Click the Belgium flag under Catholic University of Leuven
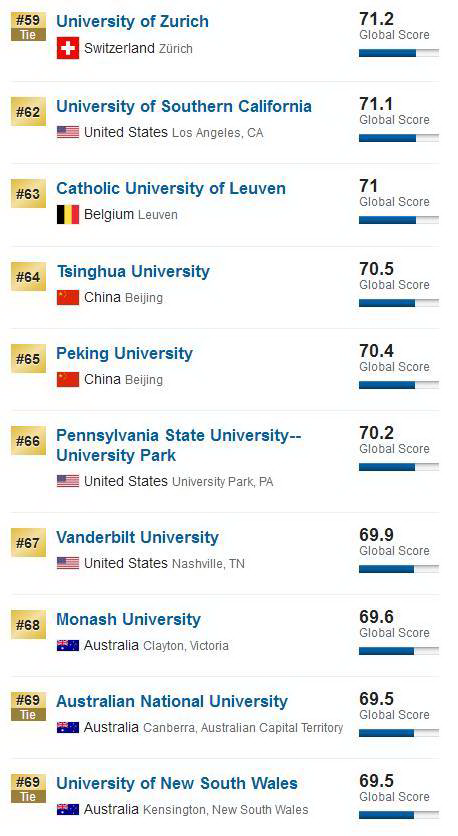Screen dimensions: 458x836 click(x=68, y=214)
